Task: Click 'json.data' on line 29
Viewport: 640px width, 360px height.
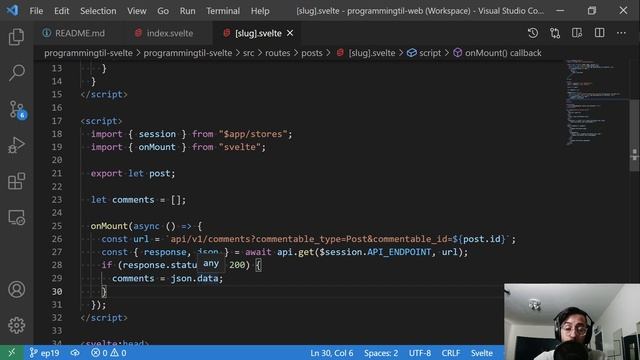Action: (194, 278)
